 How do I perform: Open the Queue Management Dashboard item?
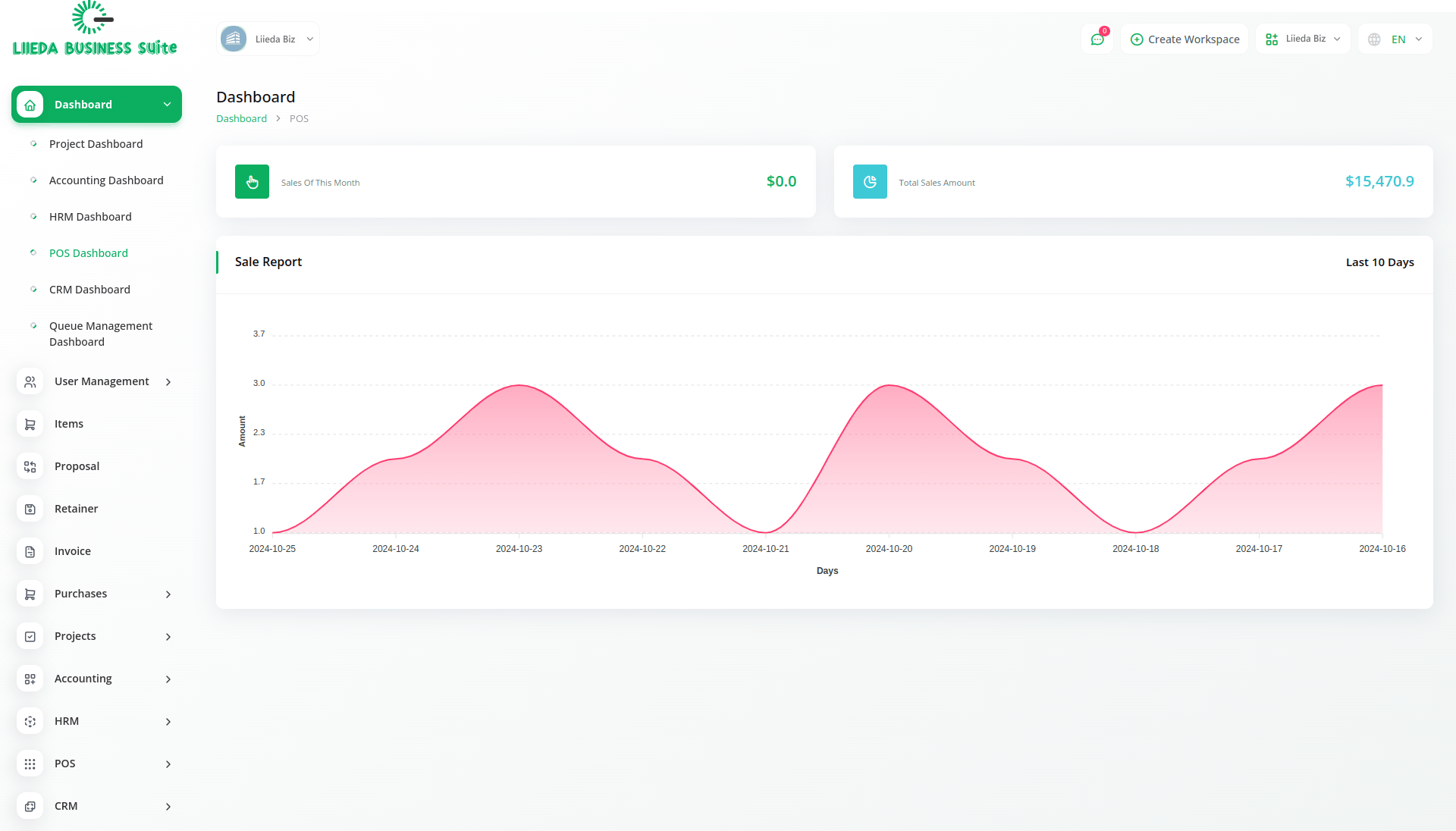(101, 334)
